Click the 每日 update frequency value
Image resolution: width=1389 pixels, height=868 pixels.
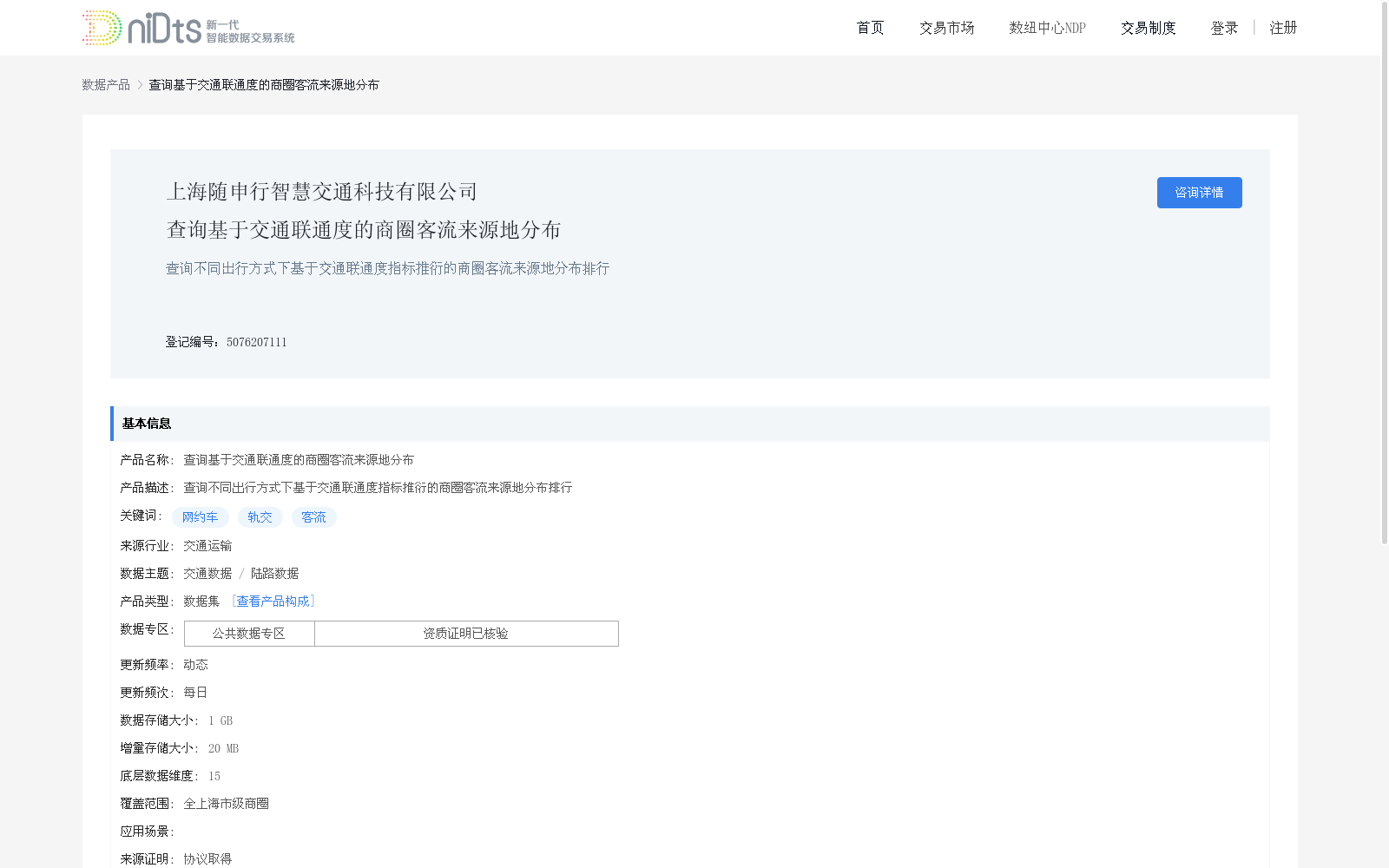pyautogui.click(x=195, y=693)
